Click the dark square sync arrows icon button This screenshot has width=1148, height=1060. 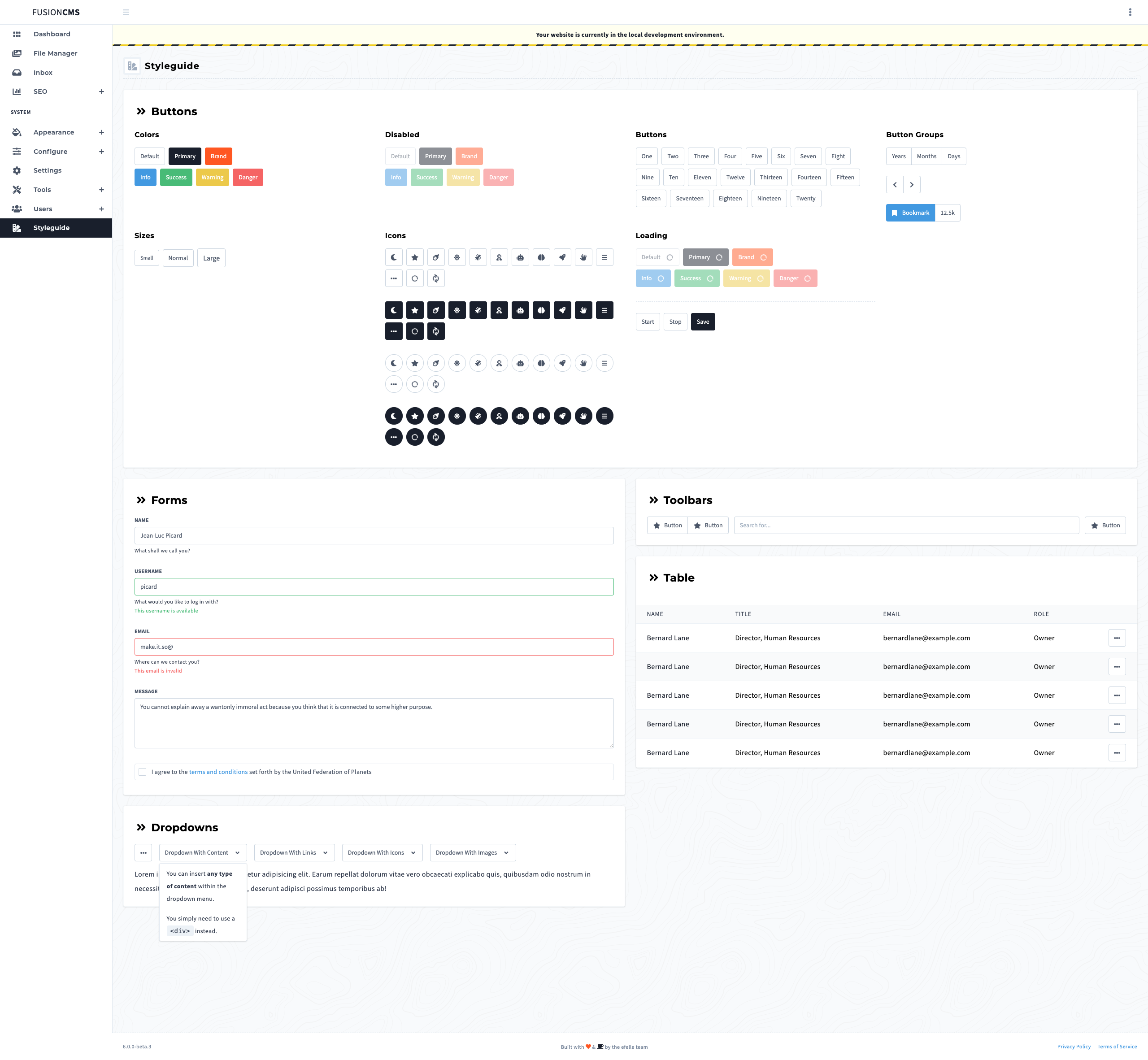point(435,331)
